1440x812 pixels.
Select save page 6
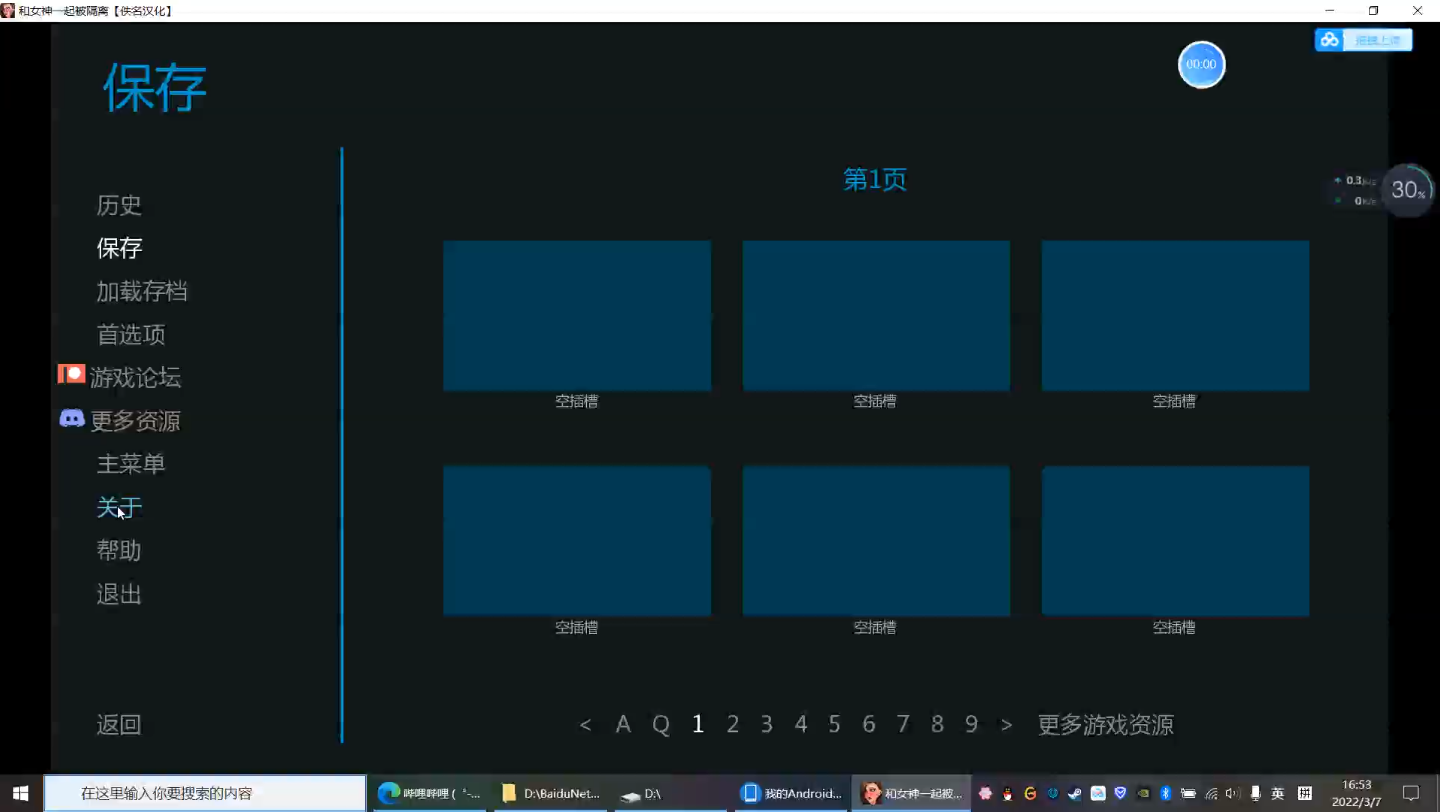click(x=868, y=725)
